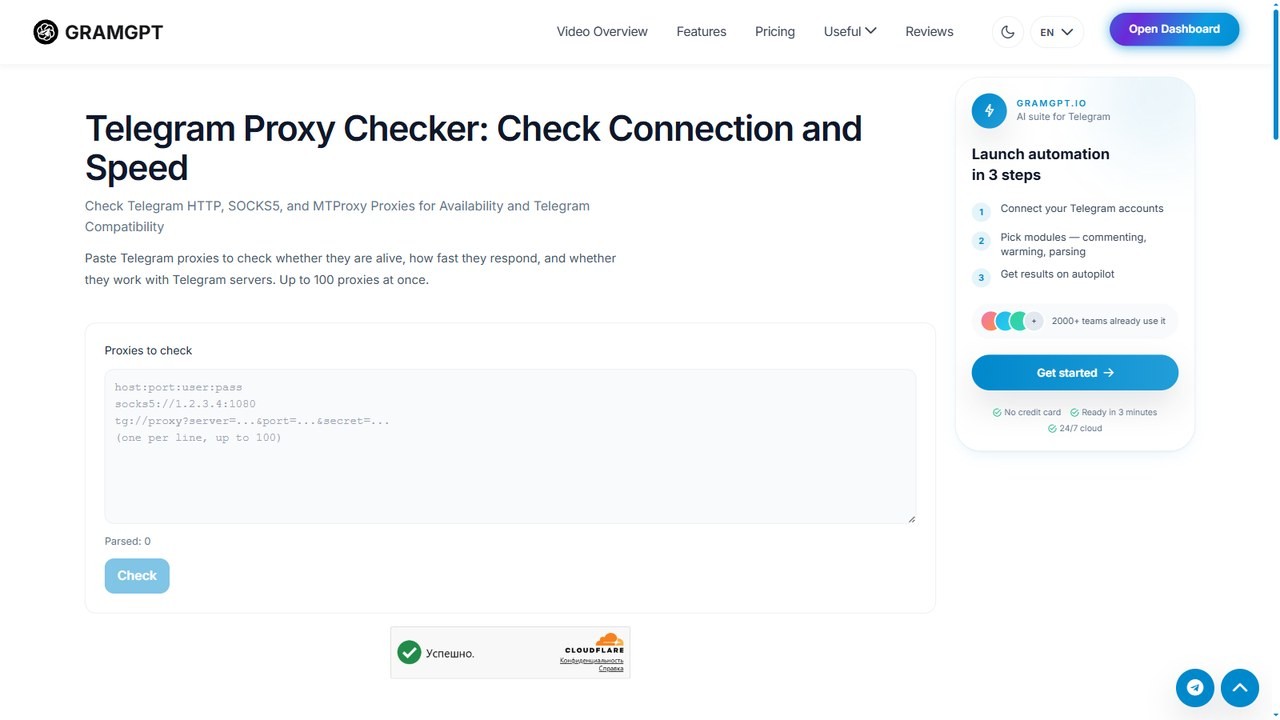Click the 'Успешно.' status text
The width and height of the screenshot is (1280, 720).
click(450, 653)
